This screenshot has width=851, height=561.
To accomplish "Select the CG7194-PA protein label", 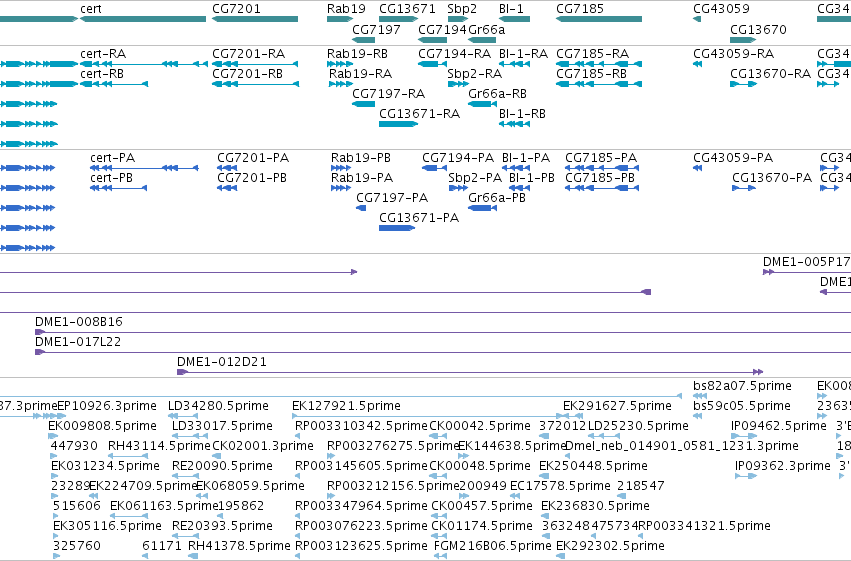I will tap(458, 158).
